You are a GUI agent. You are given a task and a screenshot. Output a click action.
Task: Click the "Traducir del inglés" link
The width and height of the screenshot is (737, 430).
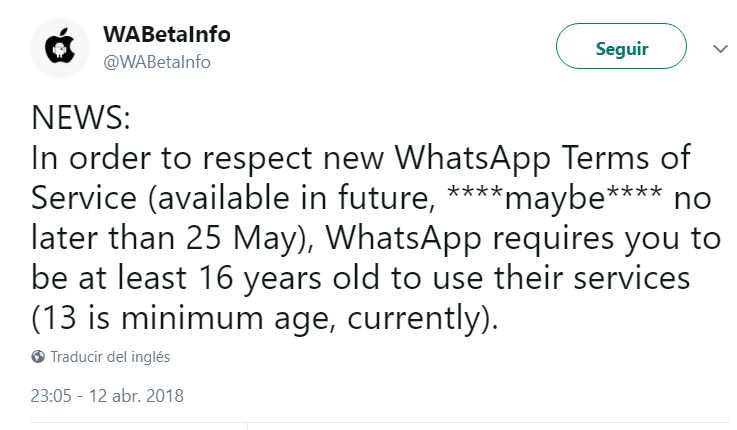click(109, 356)
